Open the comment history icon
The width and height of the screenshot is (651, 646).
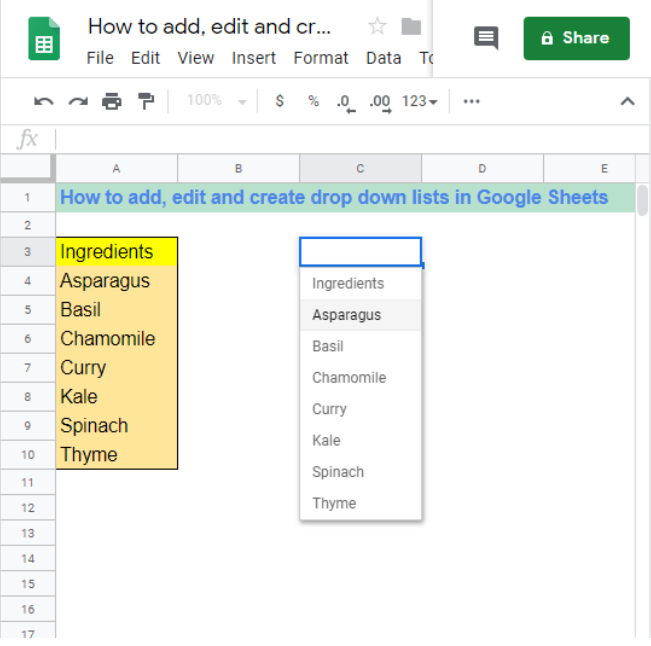[486, 38]
